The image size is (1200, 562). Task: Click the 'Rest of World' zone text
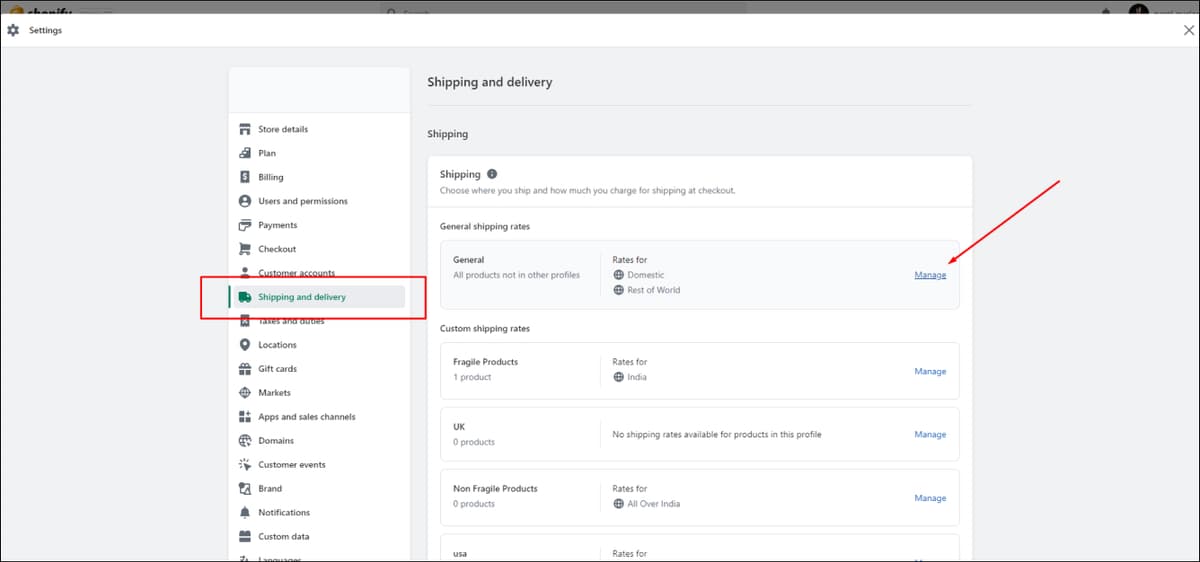point(654,291)
